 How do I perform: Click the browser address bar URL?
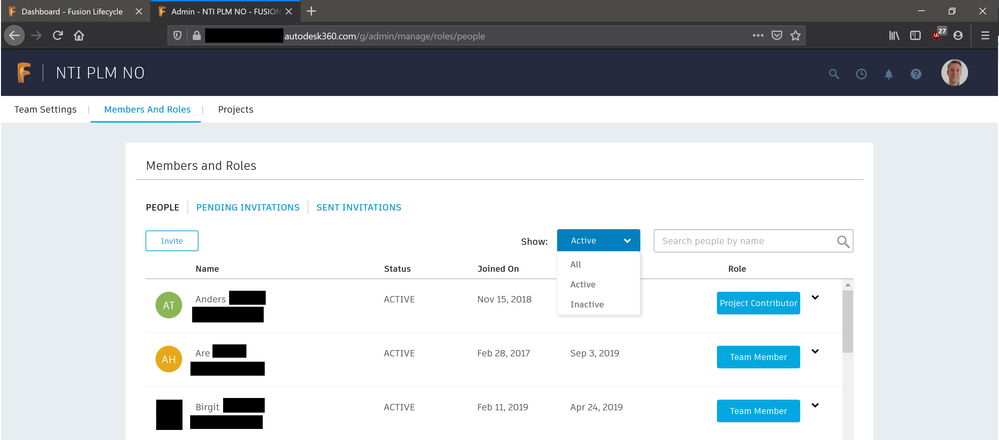(x=384, y=36)
